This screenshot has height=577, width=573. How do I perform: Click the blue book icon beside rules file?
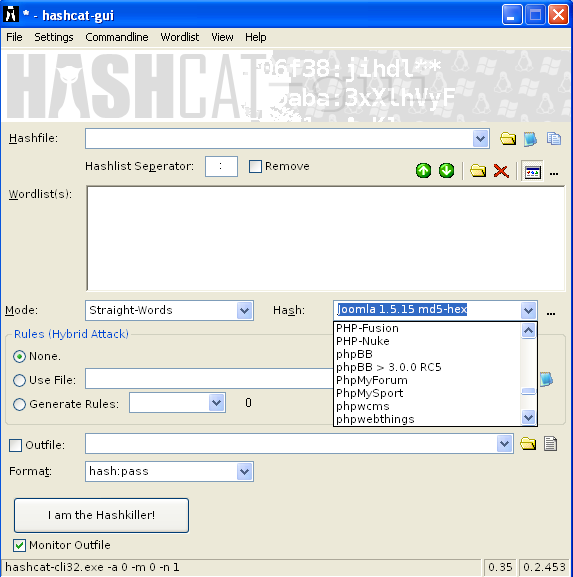click(x=547, y=379)
